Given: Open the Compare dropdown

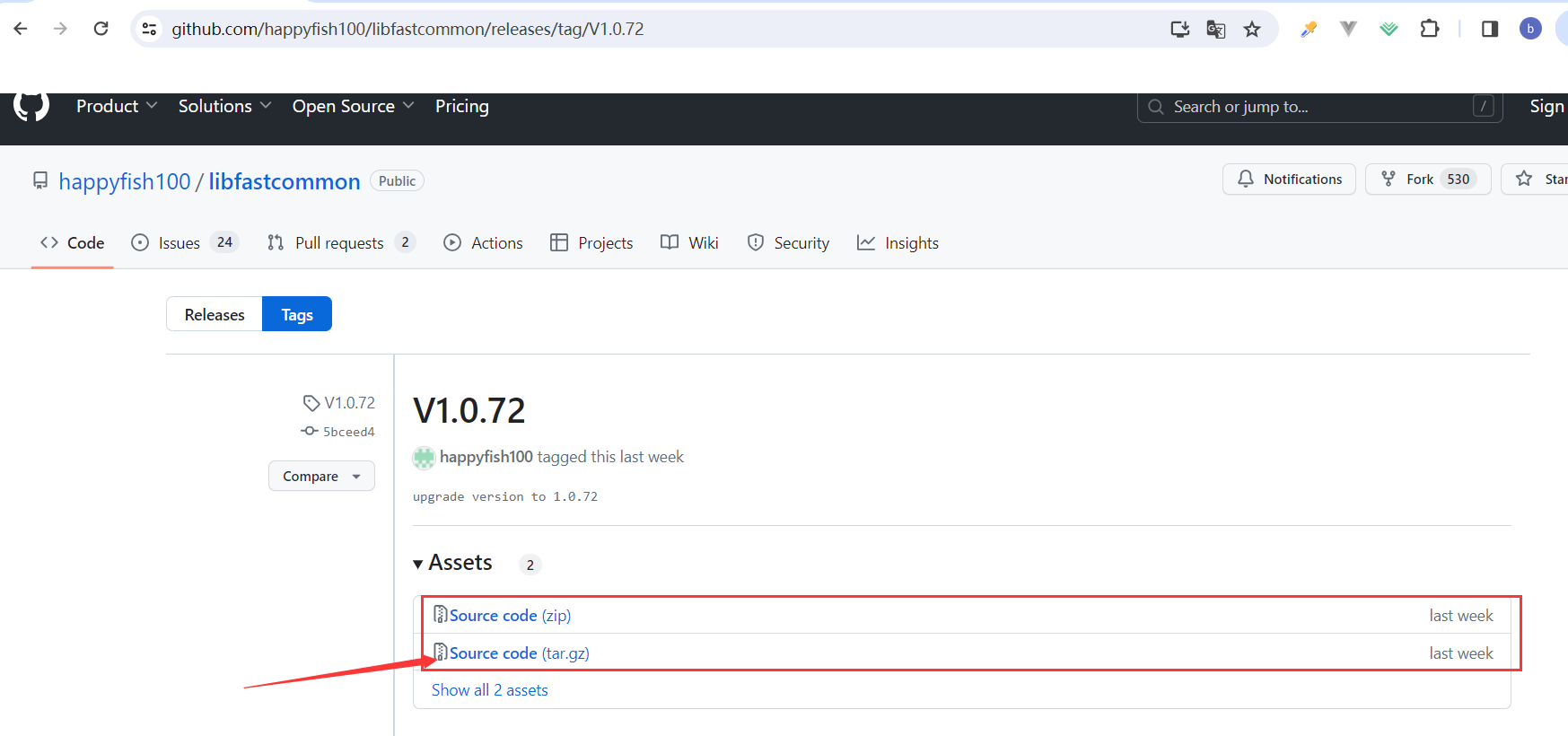Looking at the screenshot, I should coord(321,476).
